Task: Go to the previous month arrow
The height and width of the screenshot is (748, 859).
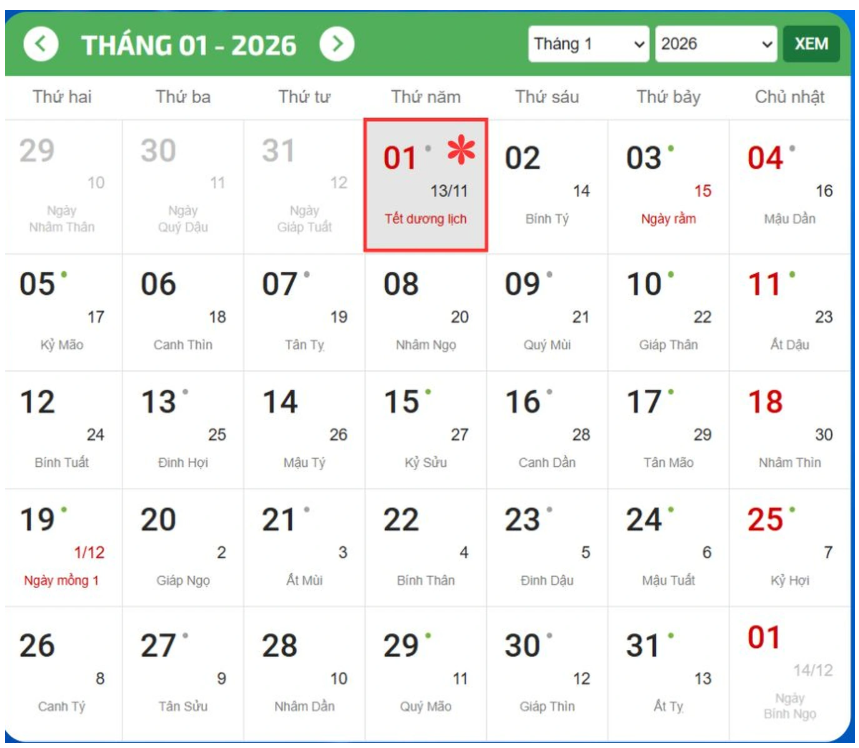Action: [x=41, y=45]
